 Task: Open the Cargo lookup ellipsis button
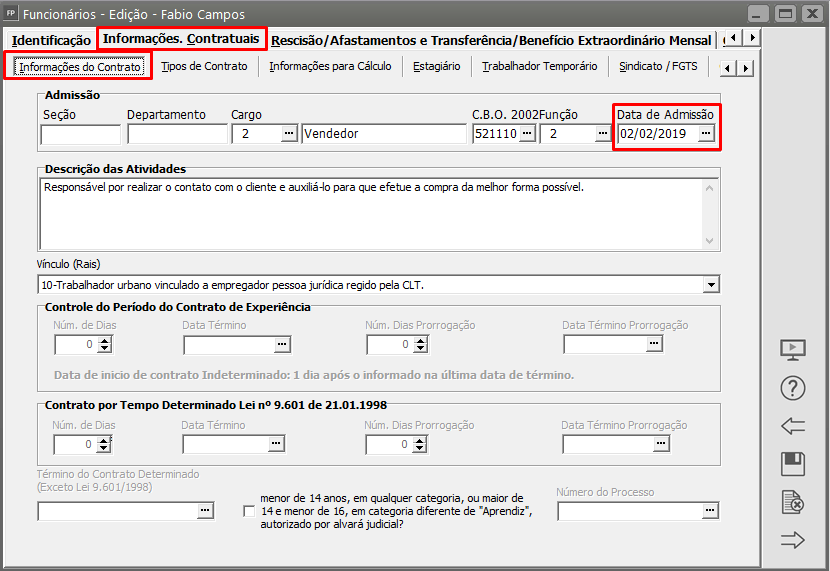pos(288,133)
